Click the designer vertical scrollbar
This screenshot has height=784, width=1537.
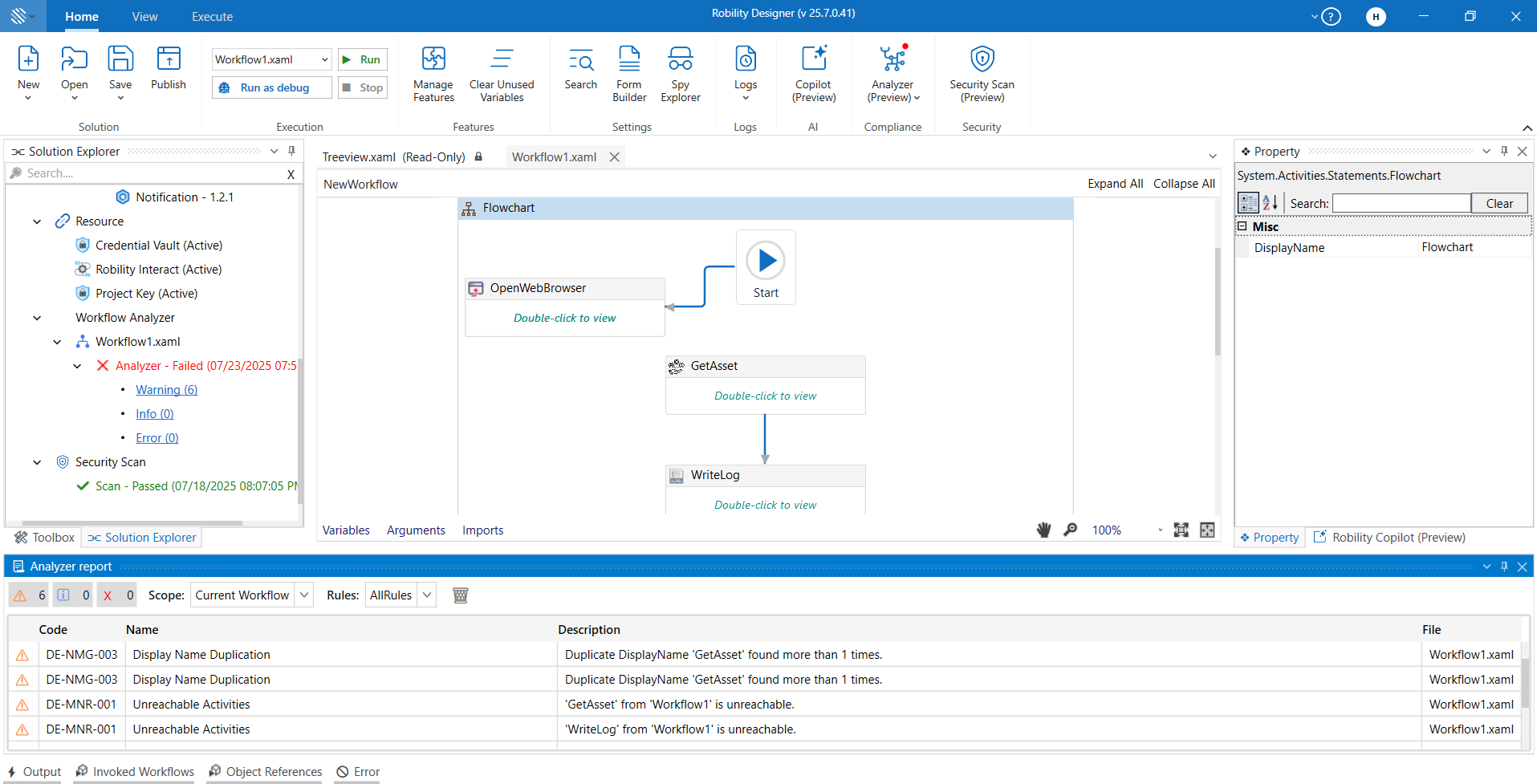[1217, 301]
